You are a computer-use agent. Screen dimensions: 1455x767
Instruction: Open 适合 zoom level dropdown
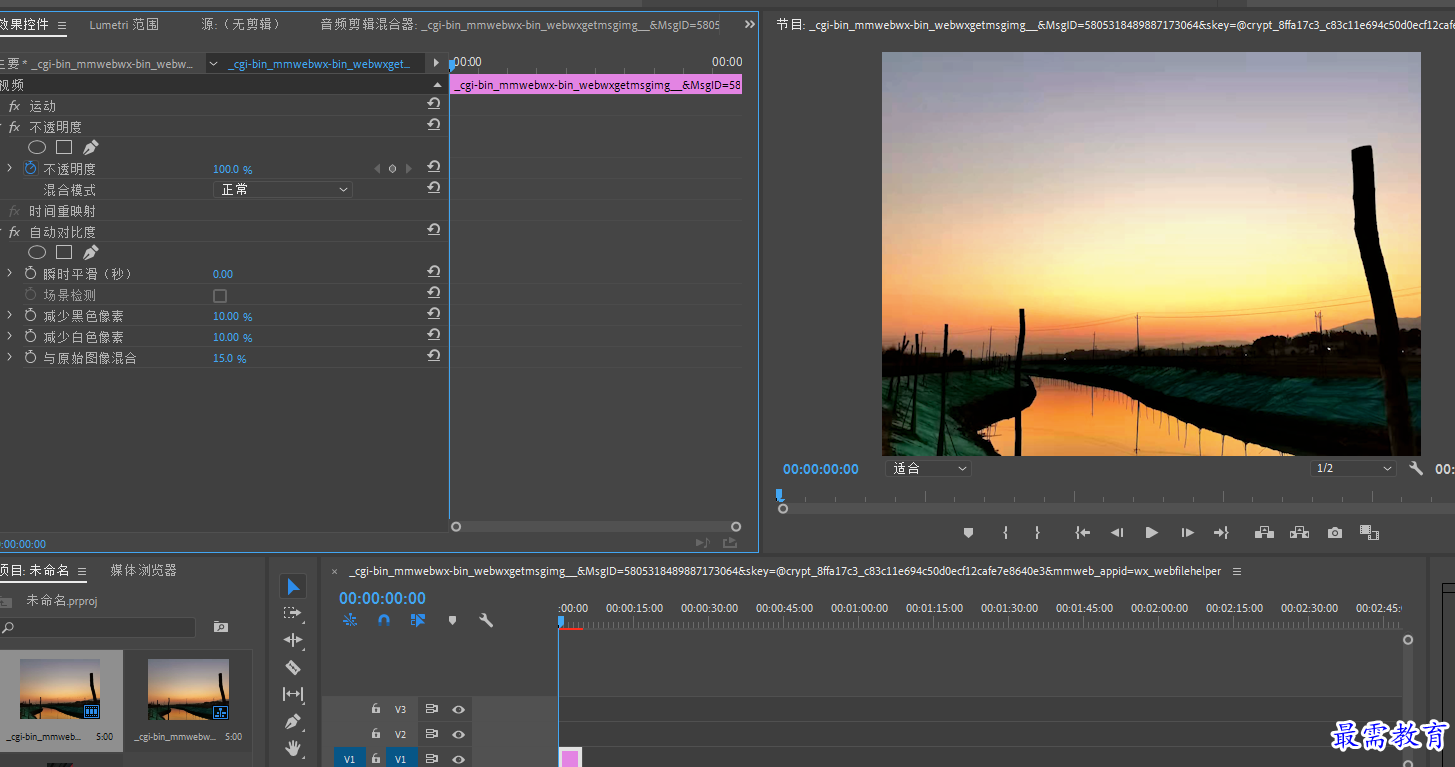click(928, 468)
